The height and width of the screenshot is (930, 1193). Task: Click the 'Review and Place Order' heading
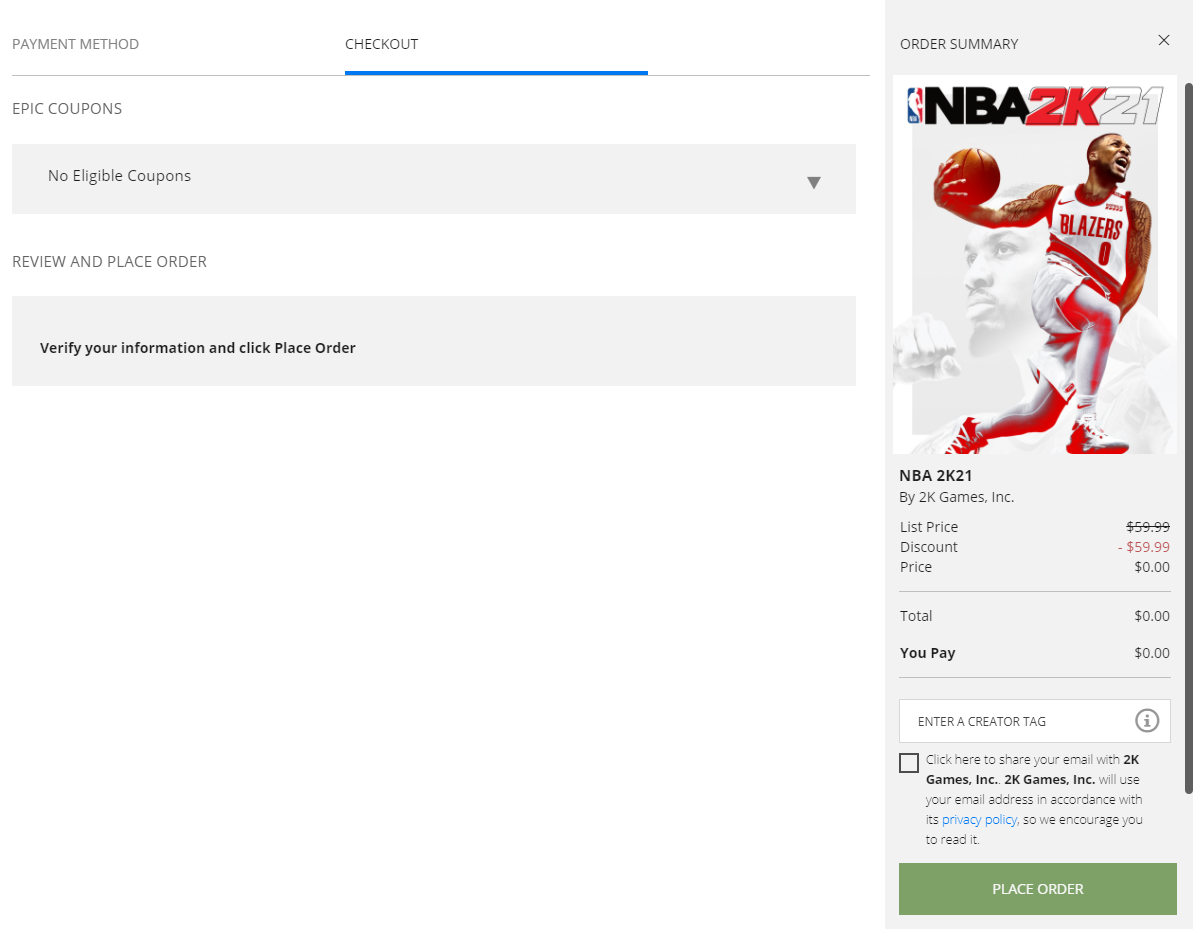tap(110, 262)
